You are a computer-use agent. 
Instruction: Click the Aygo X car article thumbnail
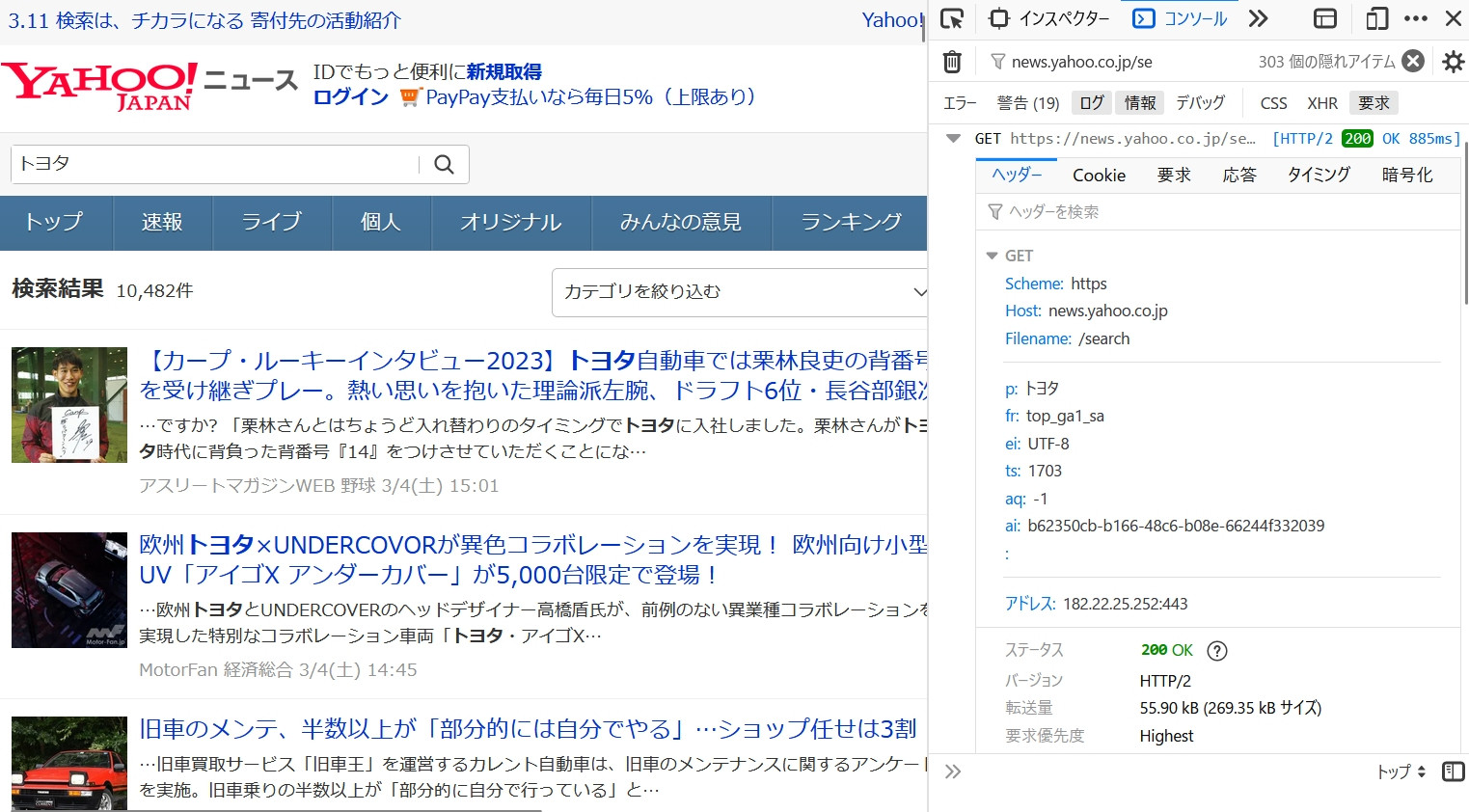coord(69,589)
